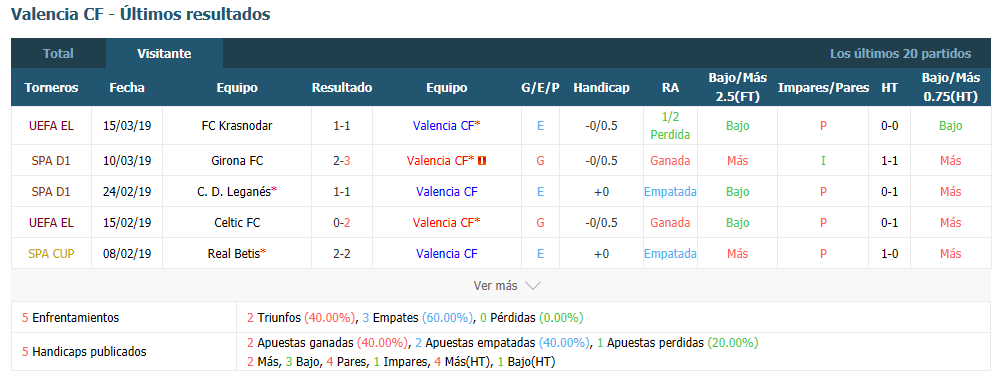Click the Handicap column header
1000x378 pixels.
point(601,88)
